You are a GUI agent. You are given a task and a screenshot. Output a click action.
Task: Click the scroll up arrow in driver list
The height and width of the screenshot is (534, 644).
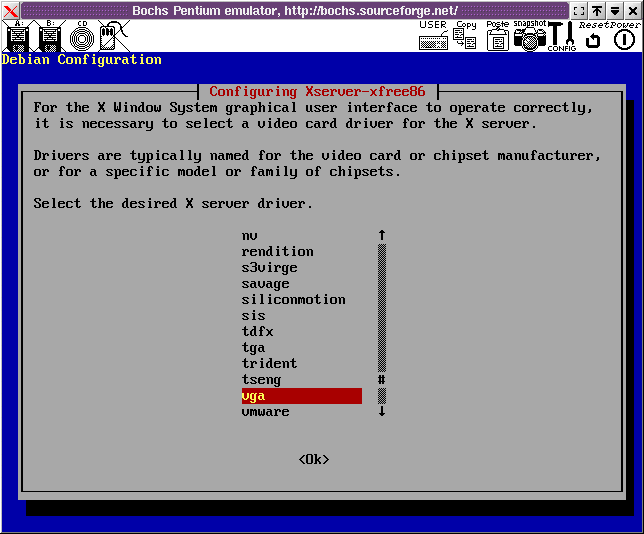tap(381, 236)
